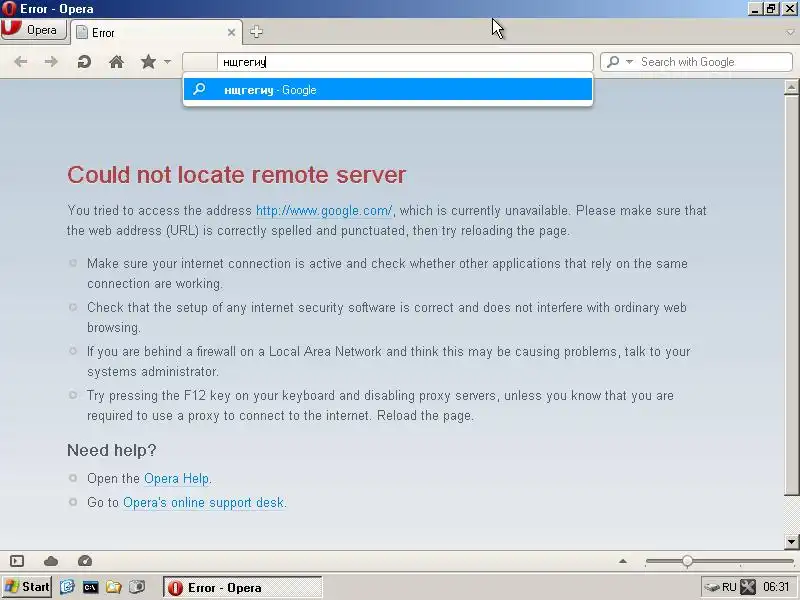The width and height of the screenshot is (800, 600).
Task: Choose the "нщгегиу - Google" search suggestion
Action: coord(388,90)
